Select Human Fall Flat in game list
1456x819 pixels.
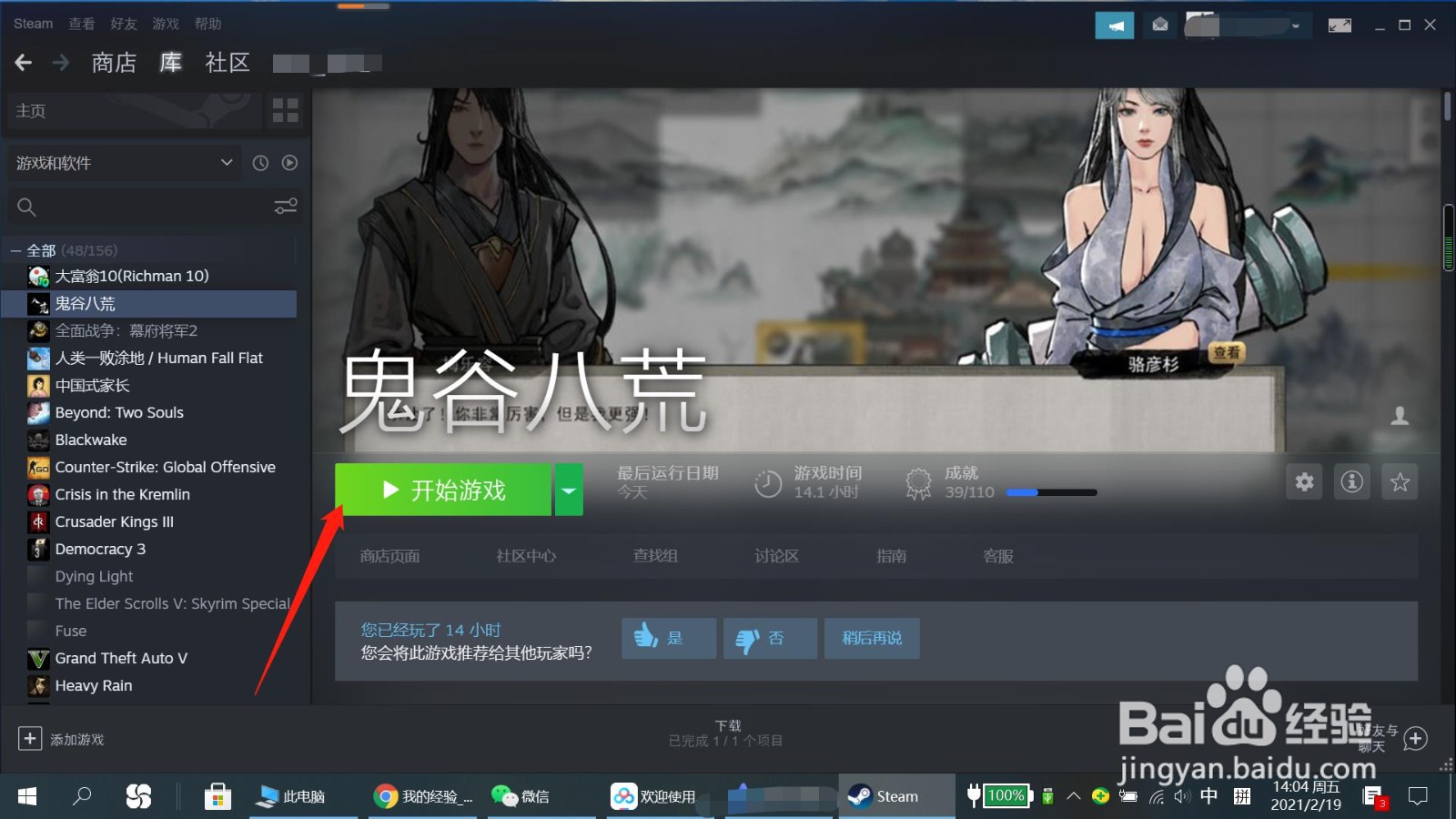[x=158, y=358]
